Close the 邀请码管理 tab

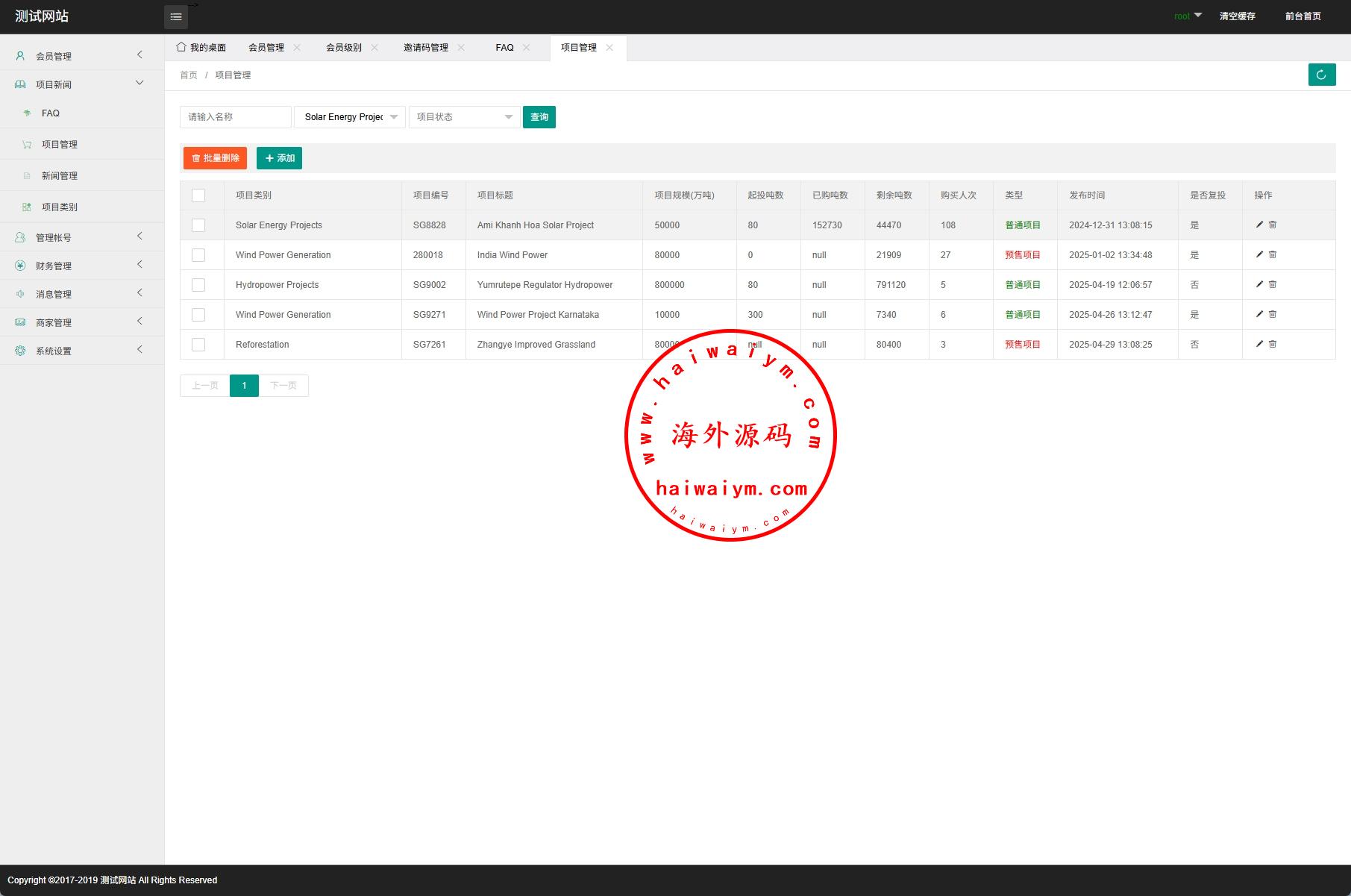461,48
